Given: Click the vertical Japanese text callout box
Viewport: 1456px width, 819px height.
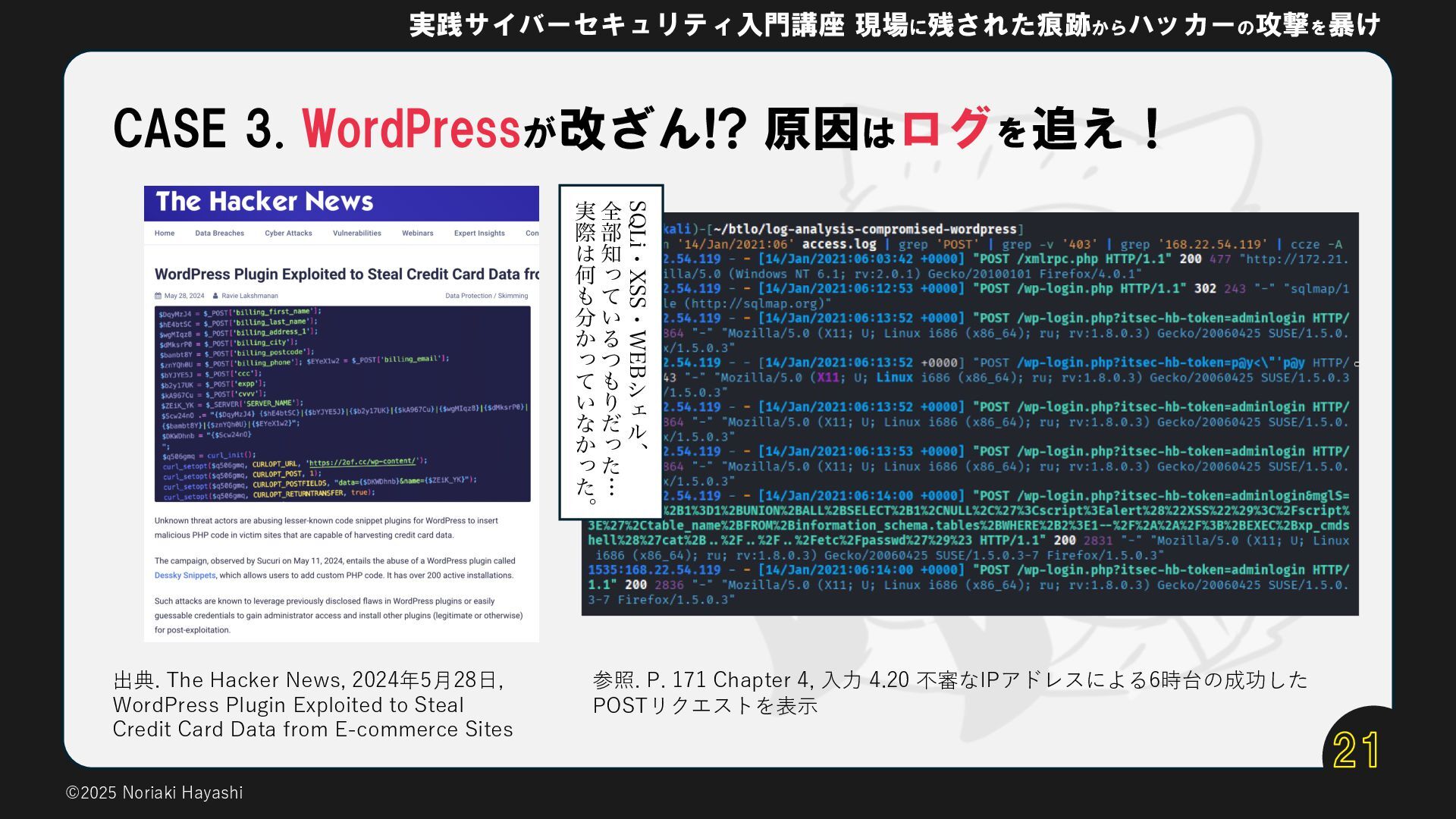Looking at the screenshot, I should tap(611, 352).
